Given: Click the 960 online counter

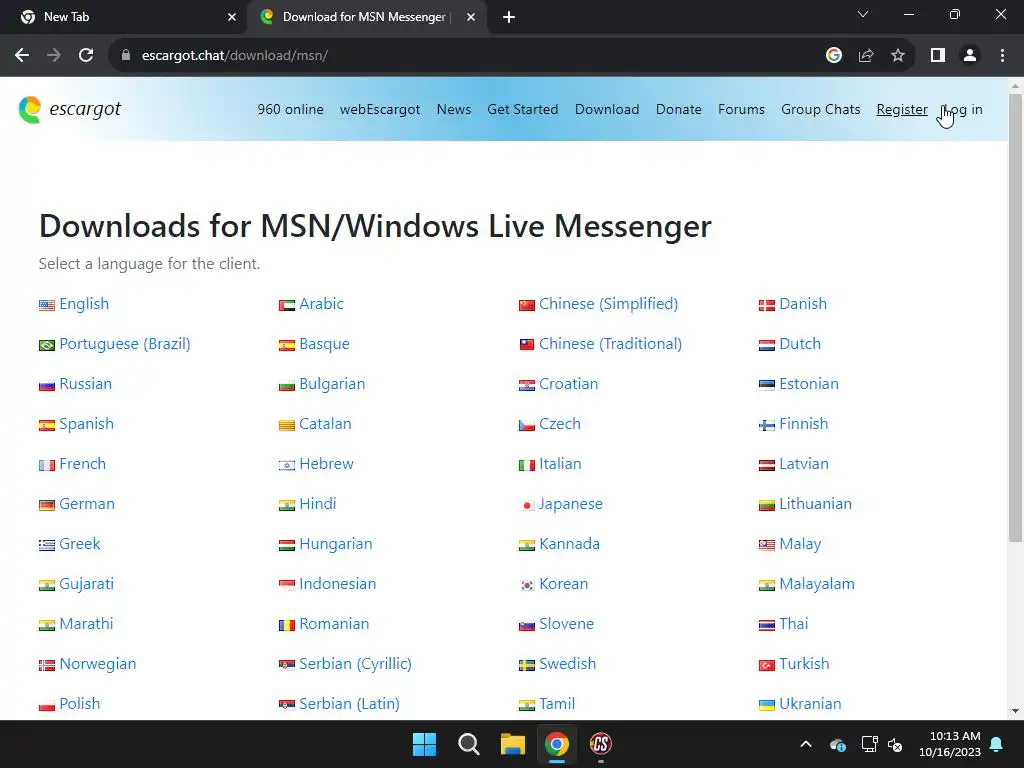Looking at the screenshot, I should point(290,110).
